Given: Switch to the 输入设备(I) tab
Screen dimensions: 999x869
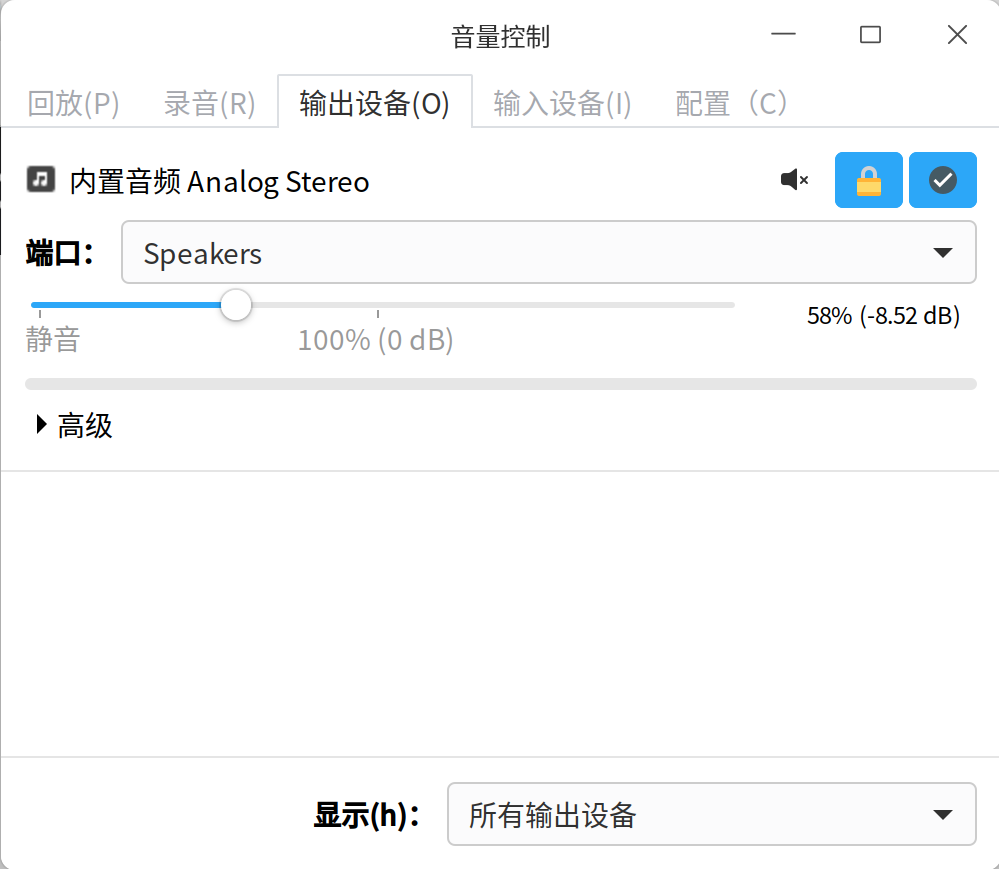Looking at the screenshot, I should pyautogui.click(x=562, y=103).
